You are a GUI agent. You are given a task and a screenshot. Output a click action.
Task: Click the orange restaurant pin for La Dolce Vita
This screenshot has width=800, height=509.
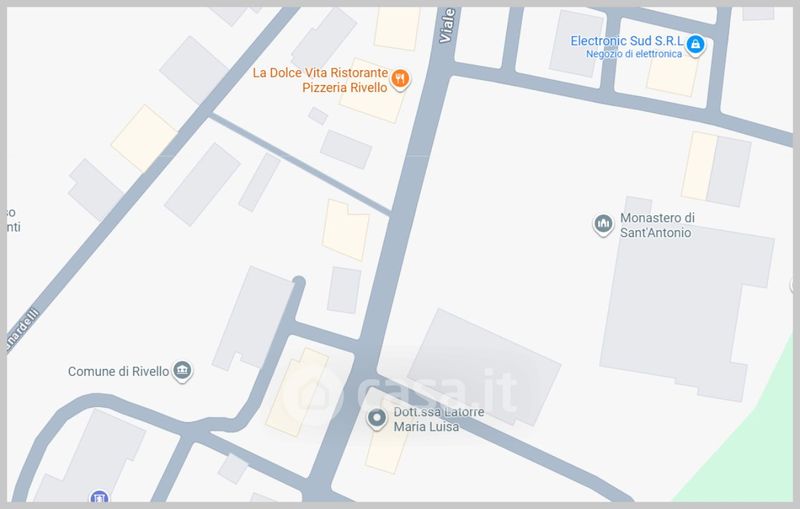tap(401, 79)
